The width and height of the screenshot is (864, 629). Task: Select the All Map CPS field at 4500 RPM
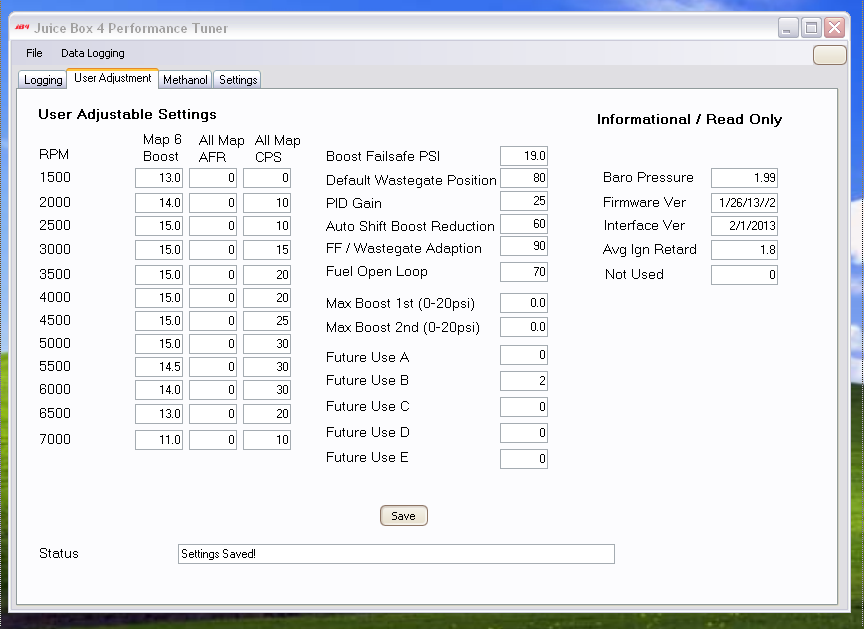point(267,321)
